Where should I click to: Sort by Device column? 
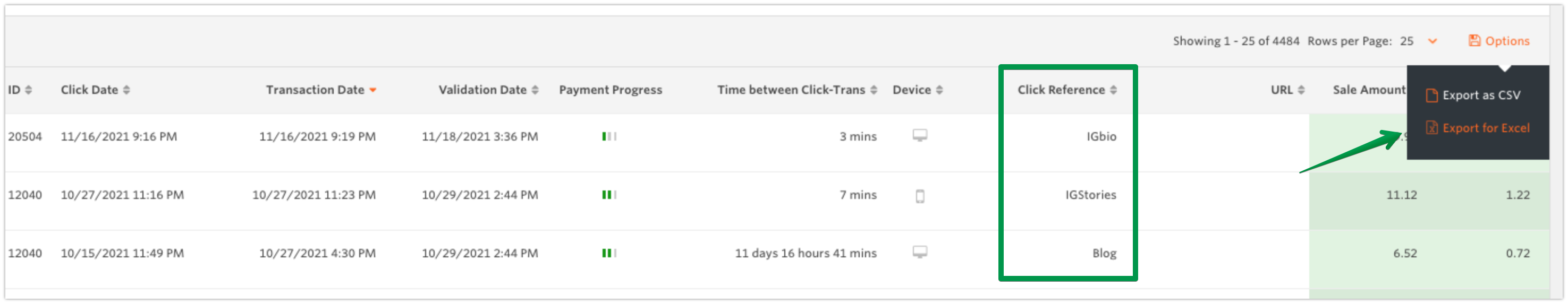tap(917, 90)
